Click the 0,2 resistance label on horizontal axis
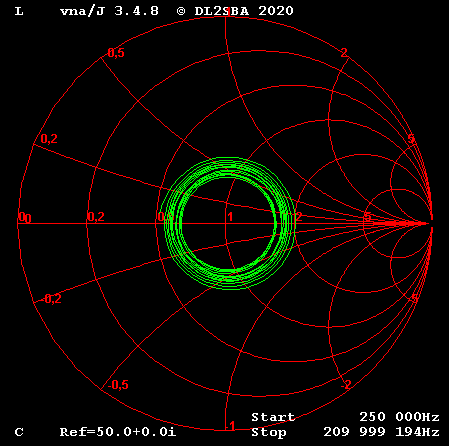This screenshot has width=449, height=446. pyautogui.click(x=96, y=217)
